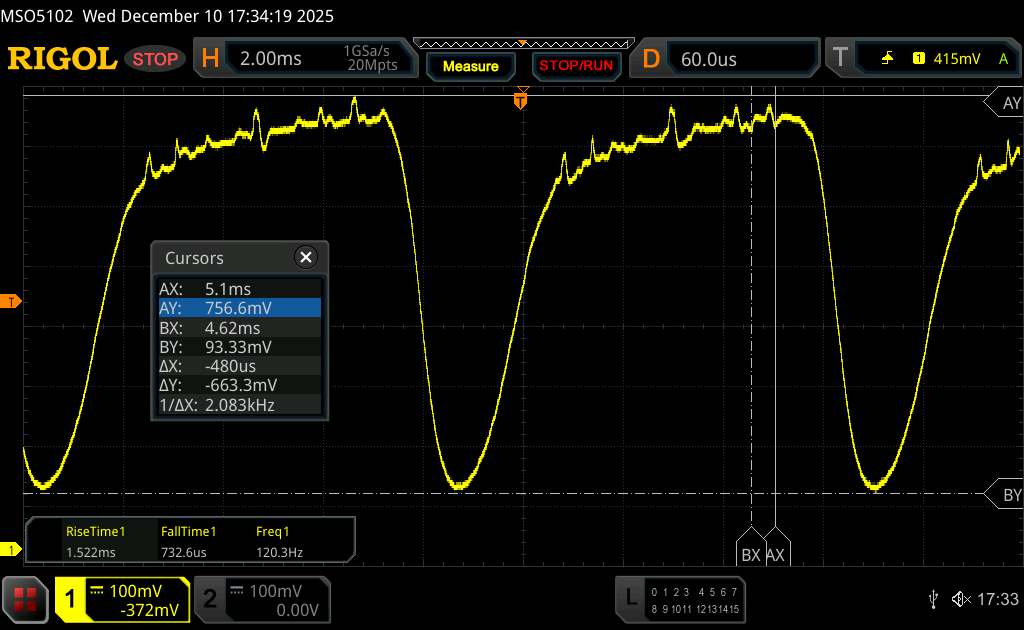Toggle the STOP run state button
1024x630 pixels.
(x=156, y=59)
